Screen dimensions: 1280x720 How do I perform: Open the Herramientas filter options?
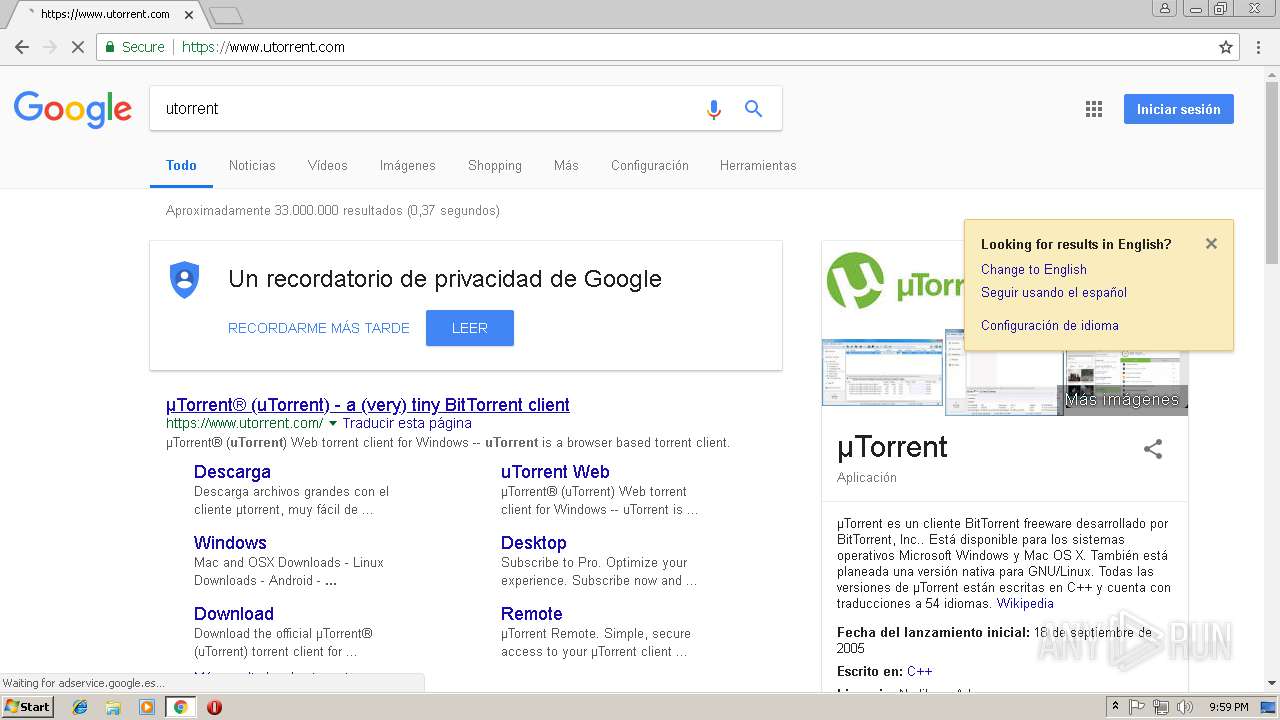pos(758,166)
